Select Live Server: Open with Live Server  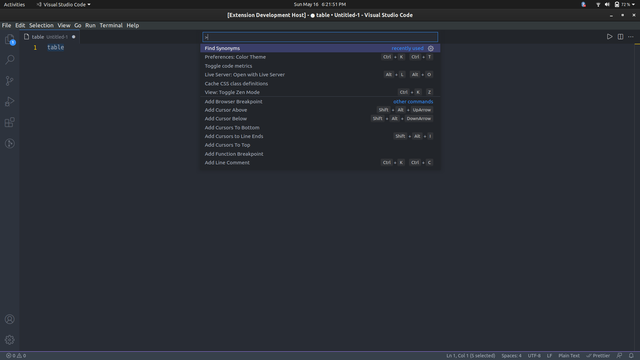(320, 75)
